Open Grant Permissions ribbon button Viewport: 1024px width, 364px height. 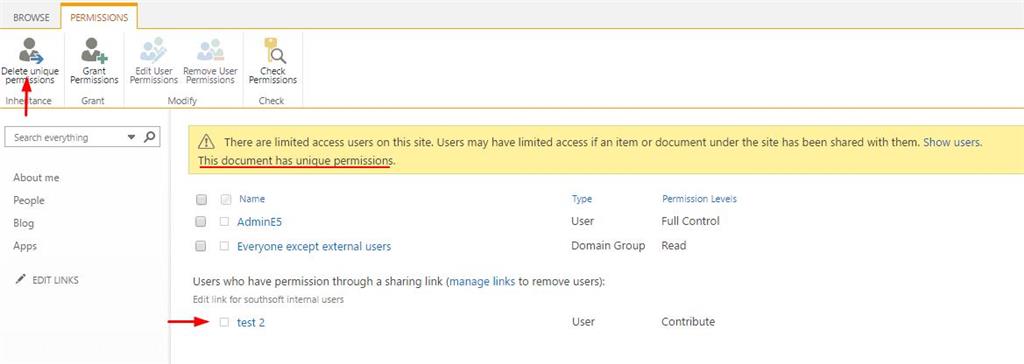click(x=95, y=61)
